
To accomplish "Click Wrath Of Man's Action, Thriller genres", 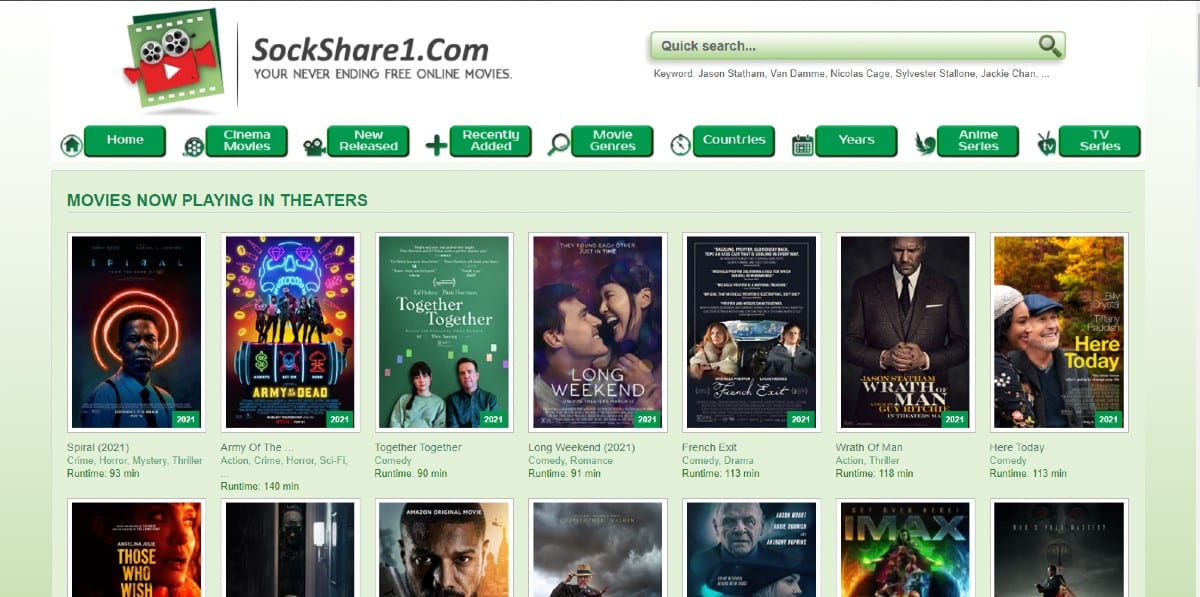I will [869, 461].
